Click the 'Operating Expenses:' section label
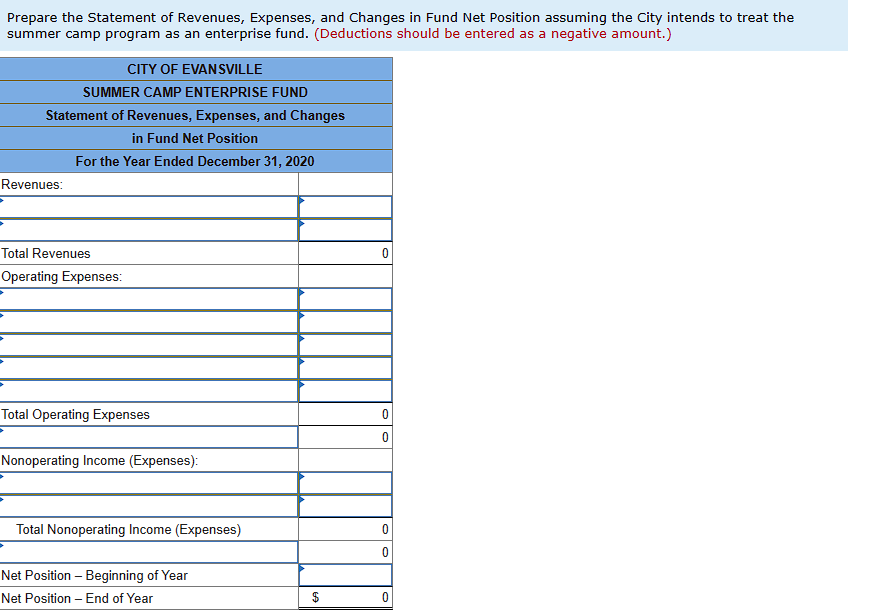The height and width of the screenshot is (615, 890). [x=61, y=276]
